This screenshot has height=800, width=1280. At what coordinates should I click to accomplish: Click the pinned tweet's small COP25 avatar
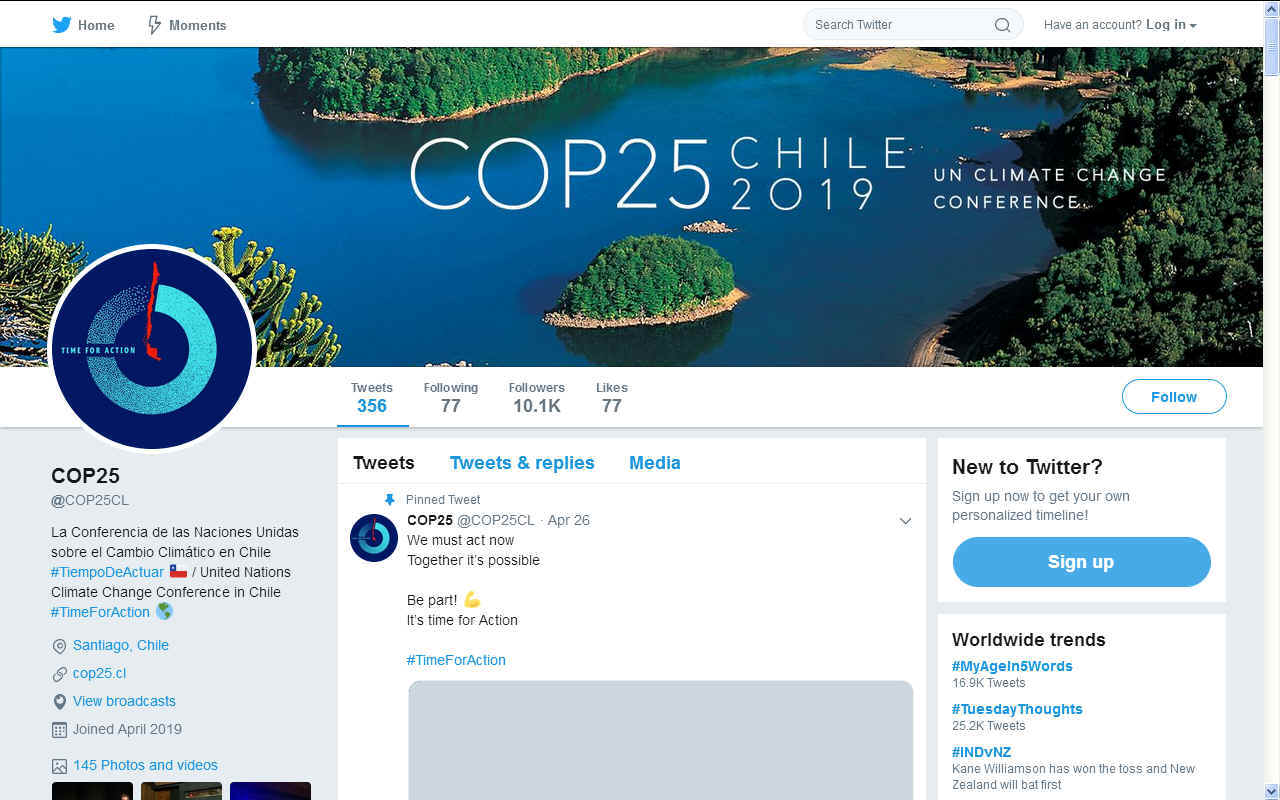pos(374,538)
